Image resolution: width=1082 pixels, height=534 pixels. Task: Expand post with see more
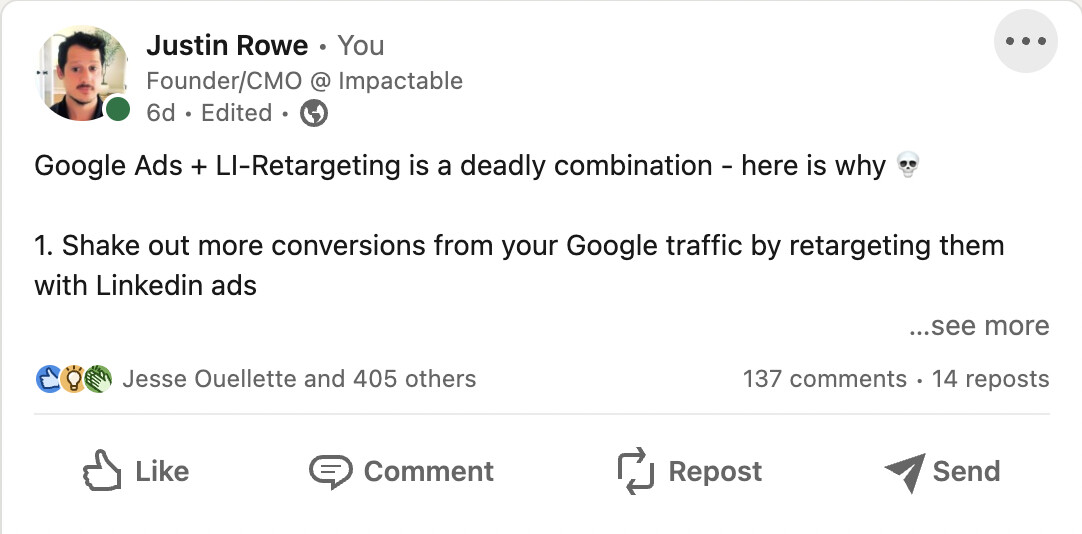pyautogui.click(x=979, y=325)
